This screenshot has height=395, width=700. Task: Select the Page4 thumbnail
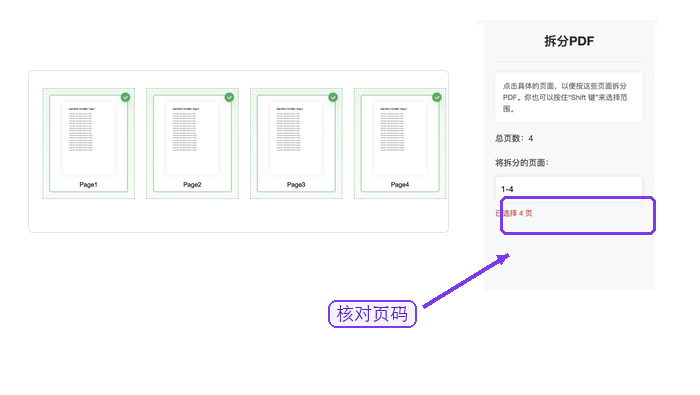pos(400,143)
